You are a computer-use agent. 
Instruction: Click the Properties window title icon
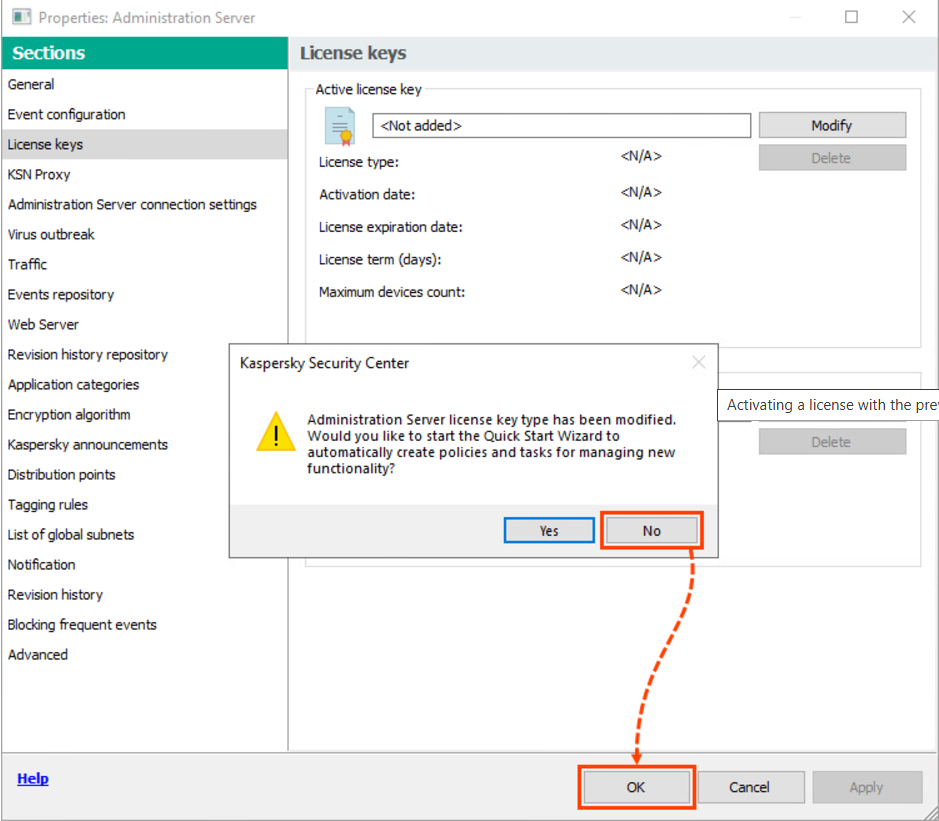(x=22, y=17)
